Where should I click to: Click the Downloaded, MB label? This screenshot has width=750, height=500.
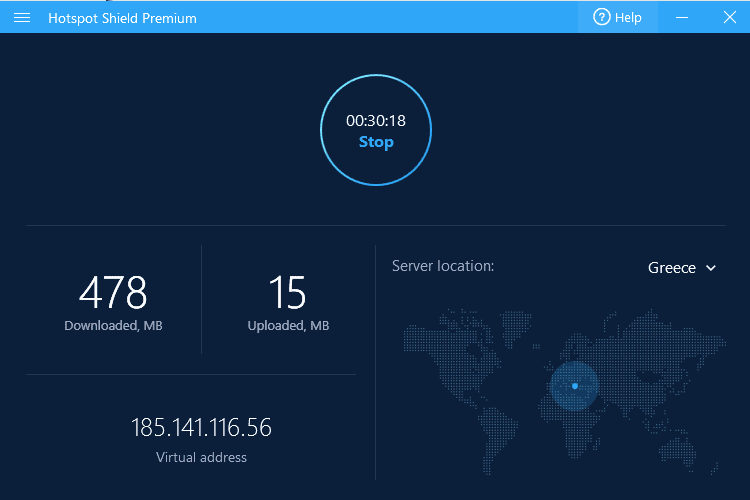113,326
